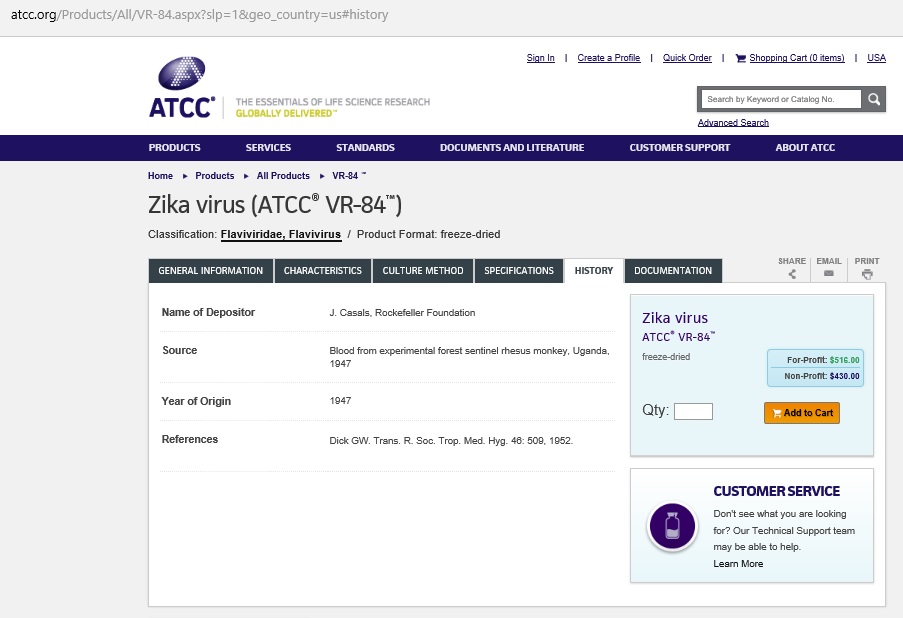Open the General Information tab
903x618 pixels.
[210, 271]
